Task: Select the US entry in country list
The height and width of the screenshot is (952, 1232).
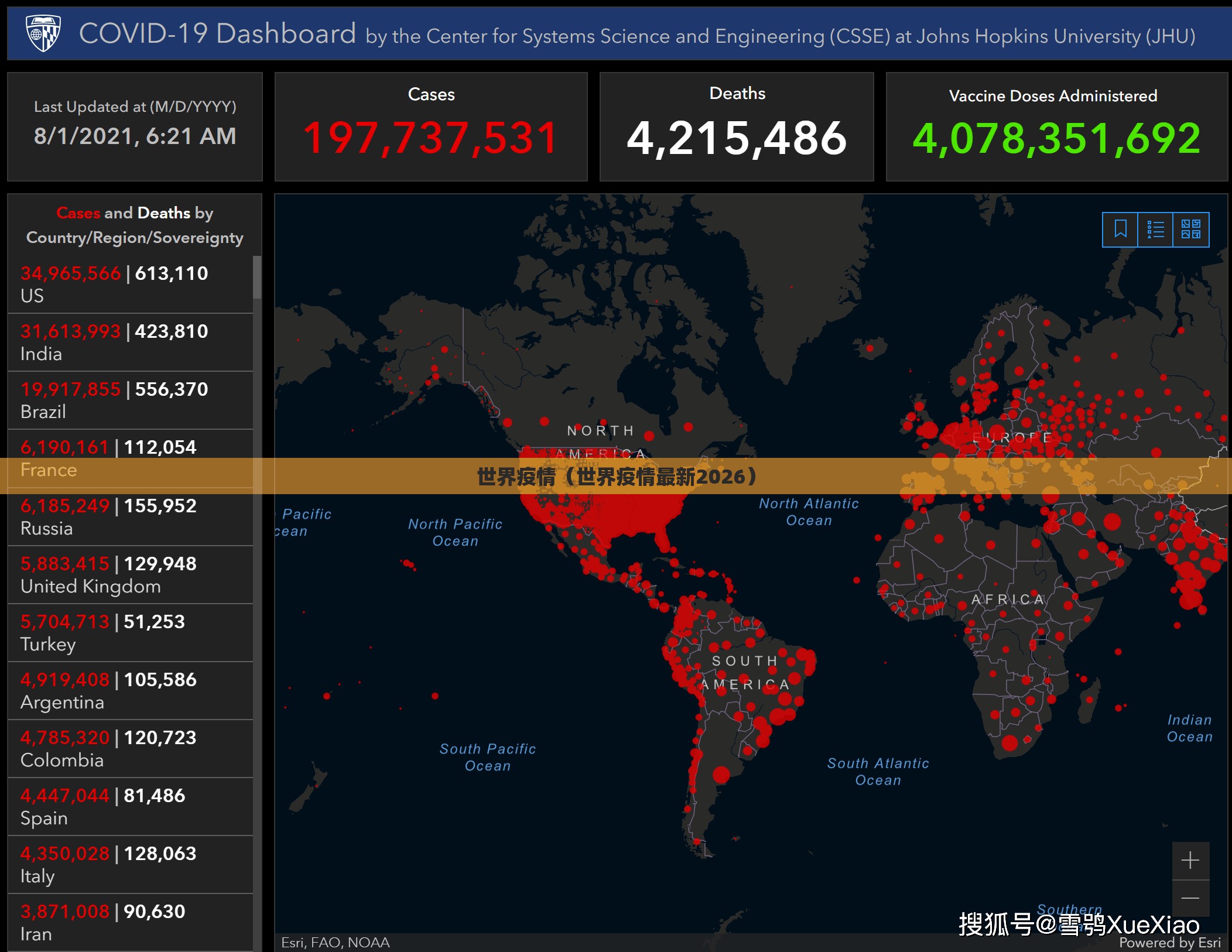Action: (x=131, y=284)
